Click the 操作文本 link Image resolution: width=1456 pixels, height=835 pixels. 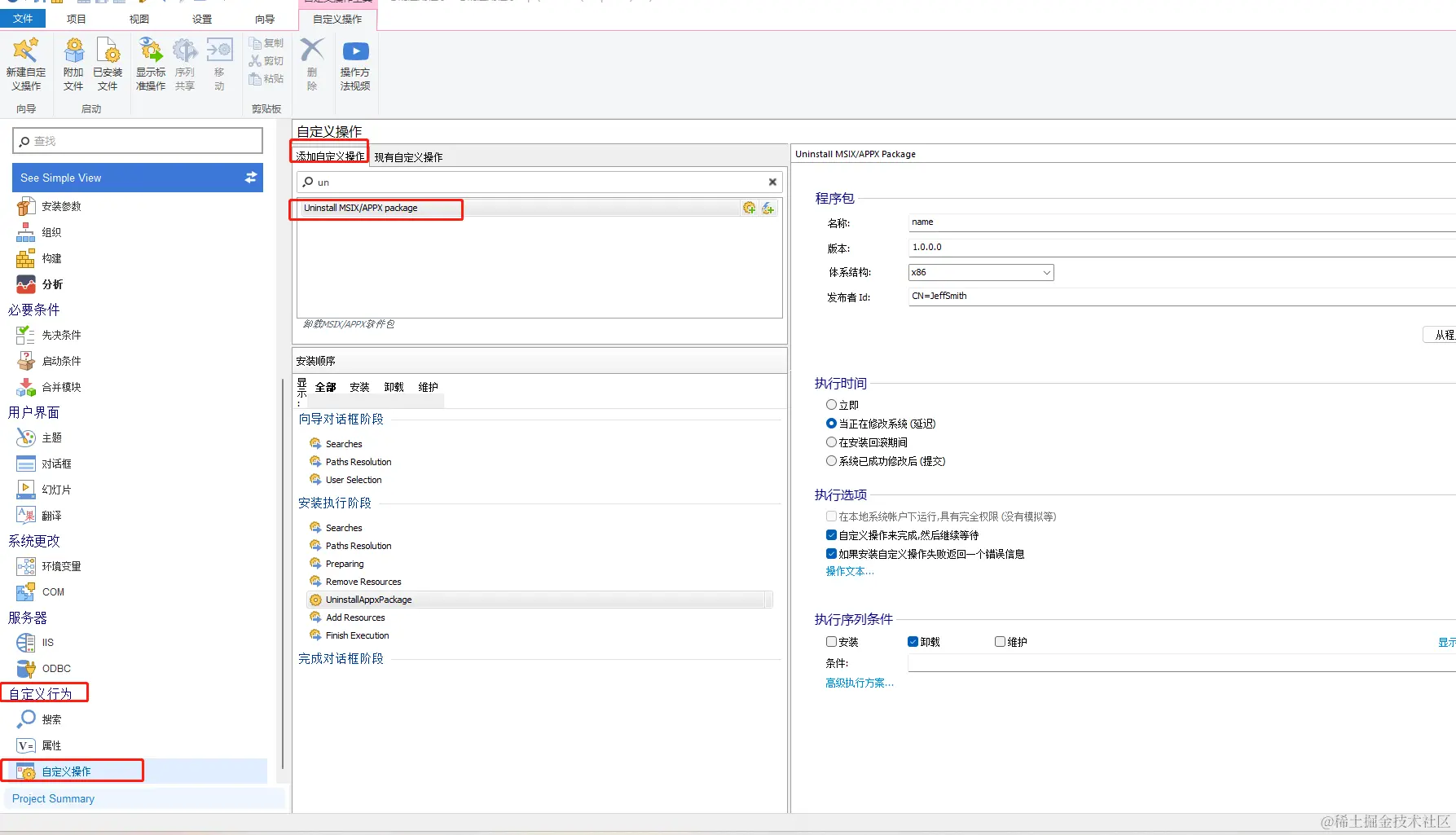[x=849, y=571]
